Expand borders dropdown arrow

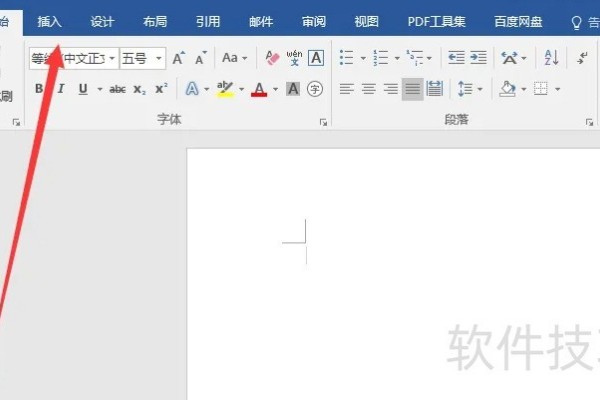pyautogui.click(x=558, y=89)
